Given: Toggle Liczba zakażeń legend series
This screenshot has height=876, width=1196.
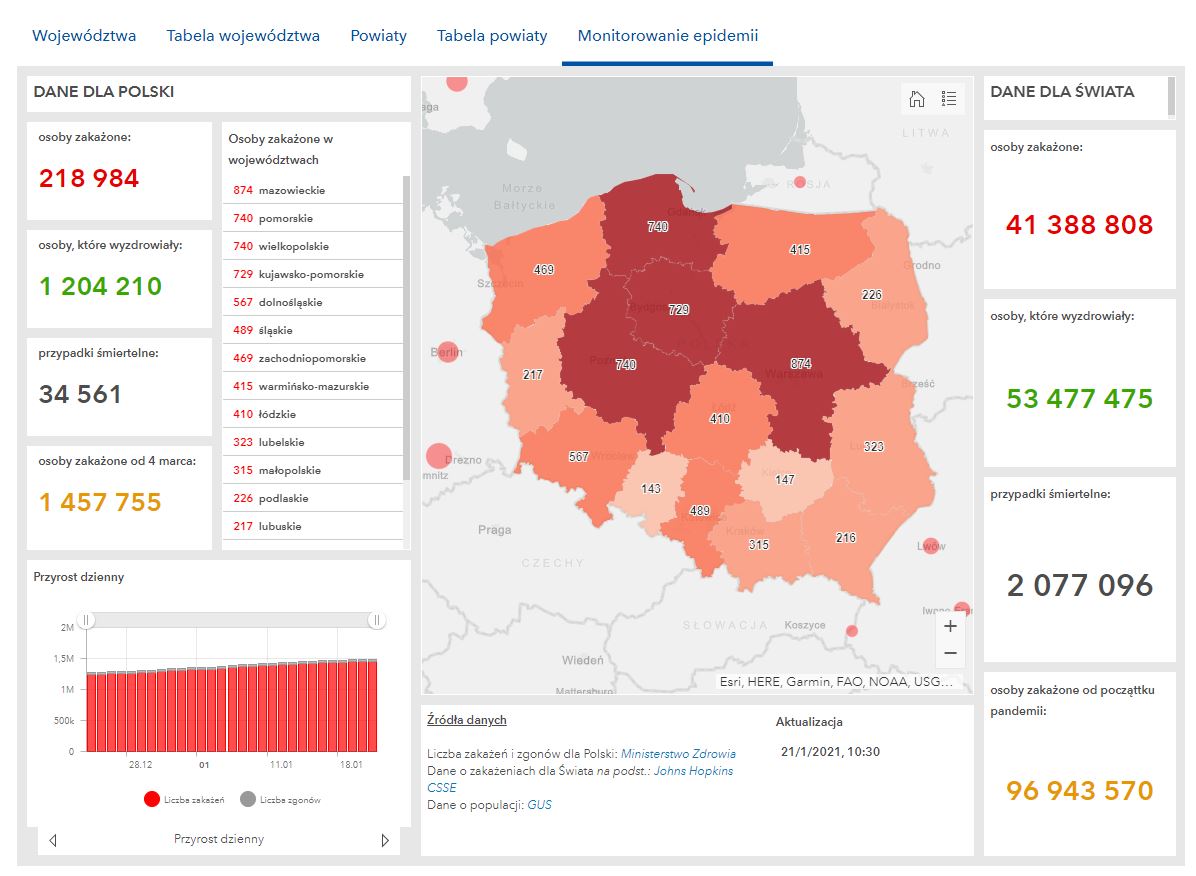Looking at the screenshot, I should [186, 799].
